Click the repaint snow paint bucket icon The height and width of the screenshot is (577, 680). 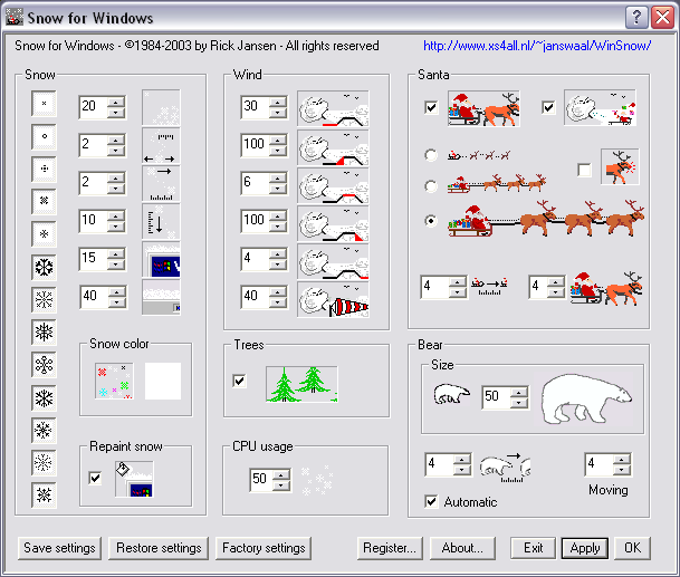coord(134,479)
